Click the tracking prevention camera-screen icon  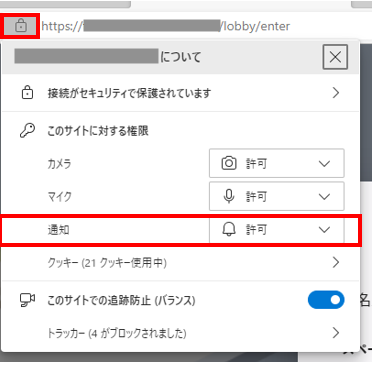tap(27, 300)
